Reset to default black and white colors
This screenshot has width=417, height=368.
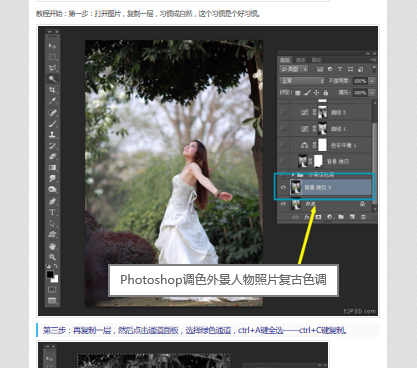(x=48, y=266)
